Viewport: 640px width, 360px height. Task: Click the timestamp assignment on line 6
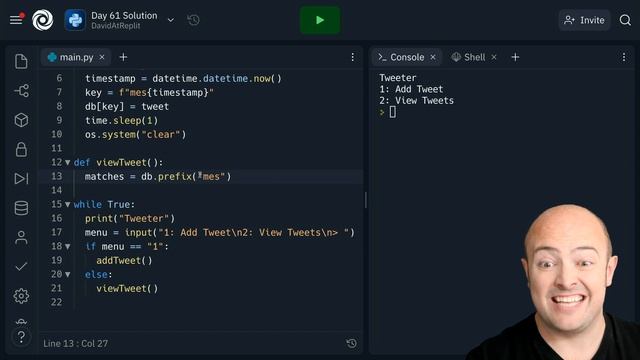183,78
